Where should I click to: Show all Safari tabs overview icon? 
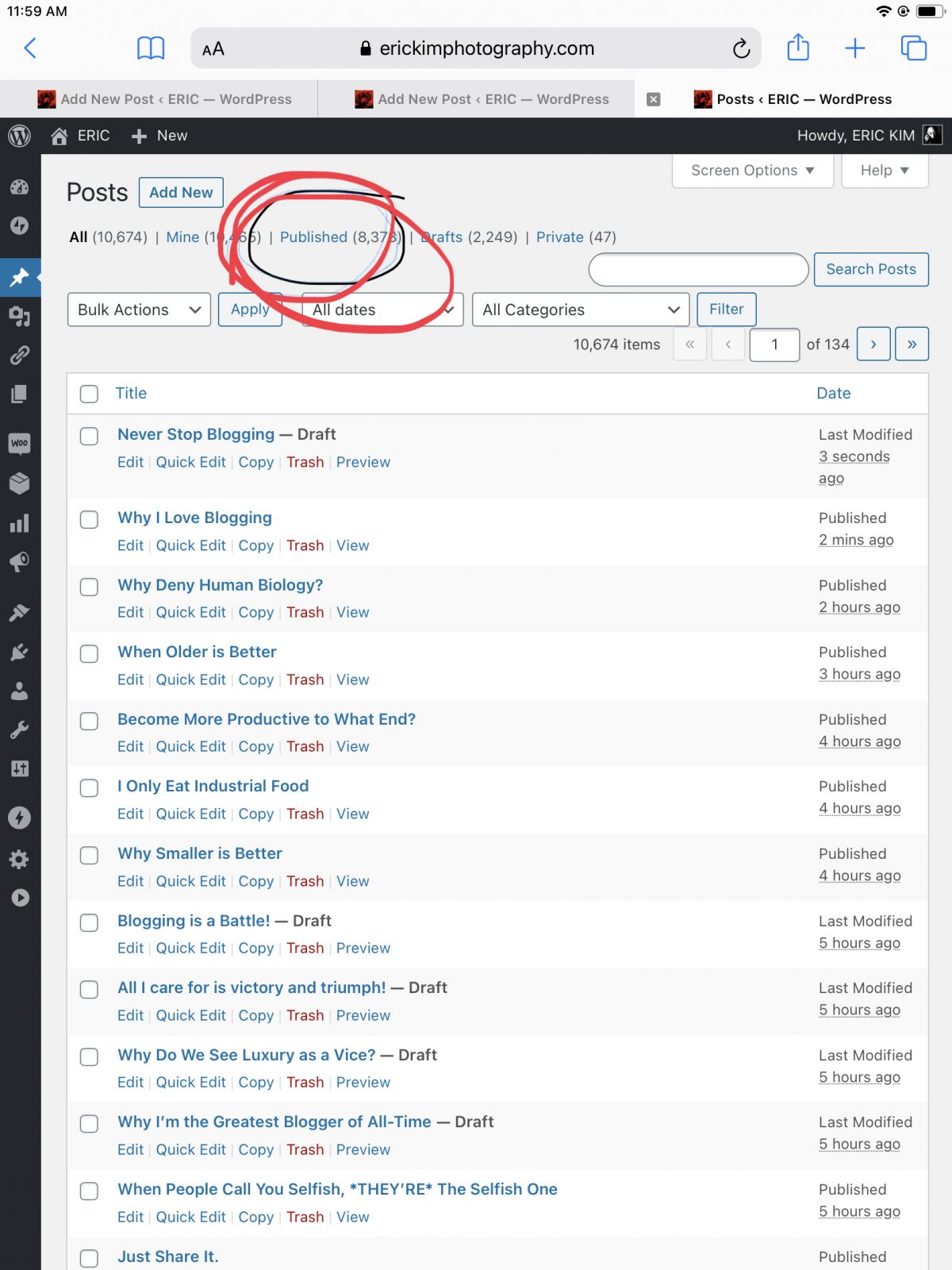(x=914, y=48)
